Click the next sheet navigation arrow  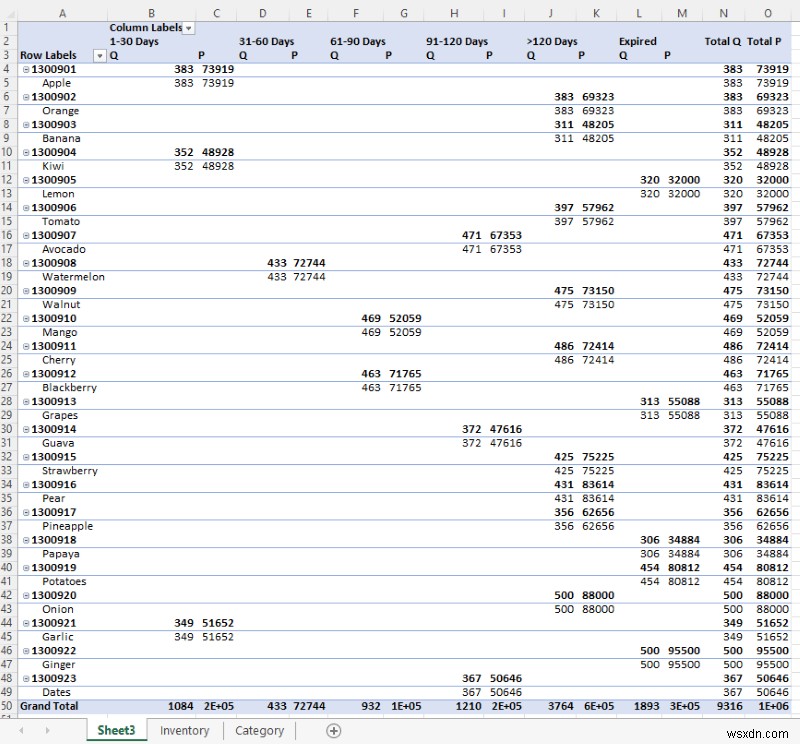coord(47,731)
